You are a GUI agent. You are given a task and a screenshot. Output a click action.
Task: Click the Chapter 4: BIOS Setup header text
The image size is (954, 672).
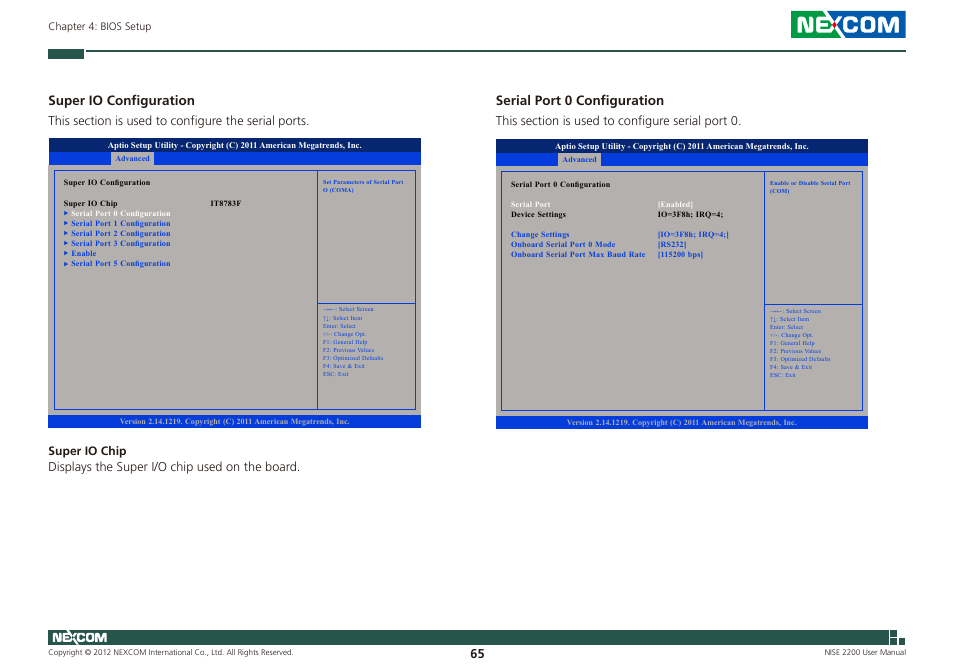(x=100, y=26)
